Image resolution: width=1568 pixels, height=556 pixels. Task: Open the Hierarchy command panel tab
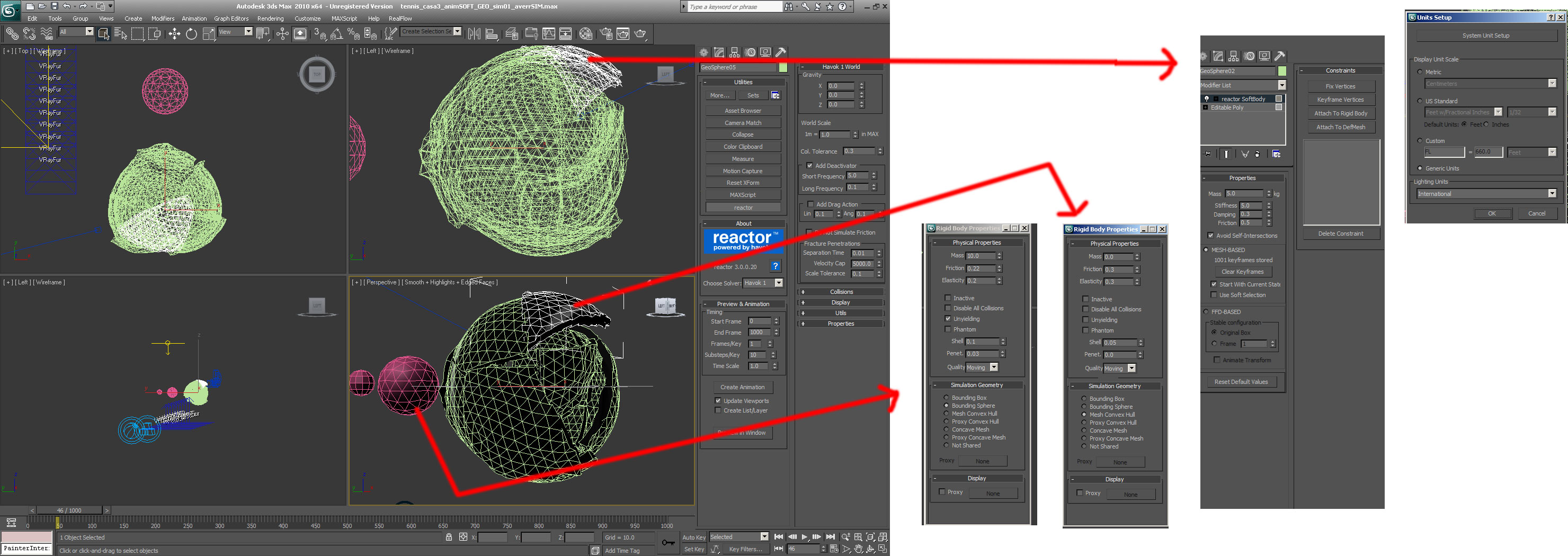735,52
